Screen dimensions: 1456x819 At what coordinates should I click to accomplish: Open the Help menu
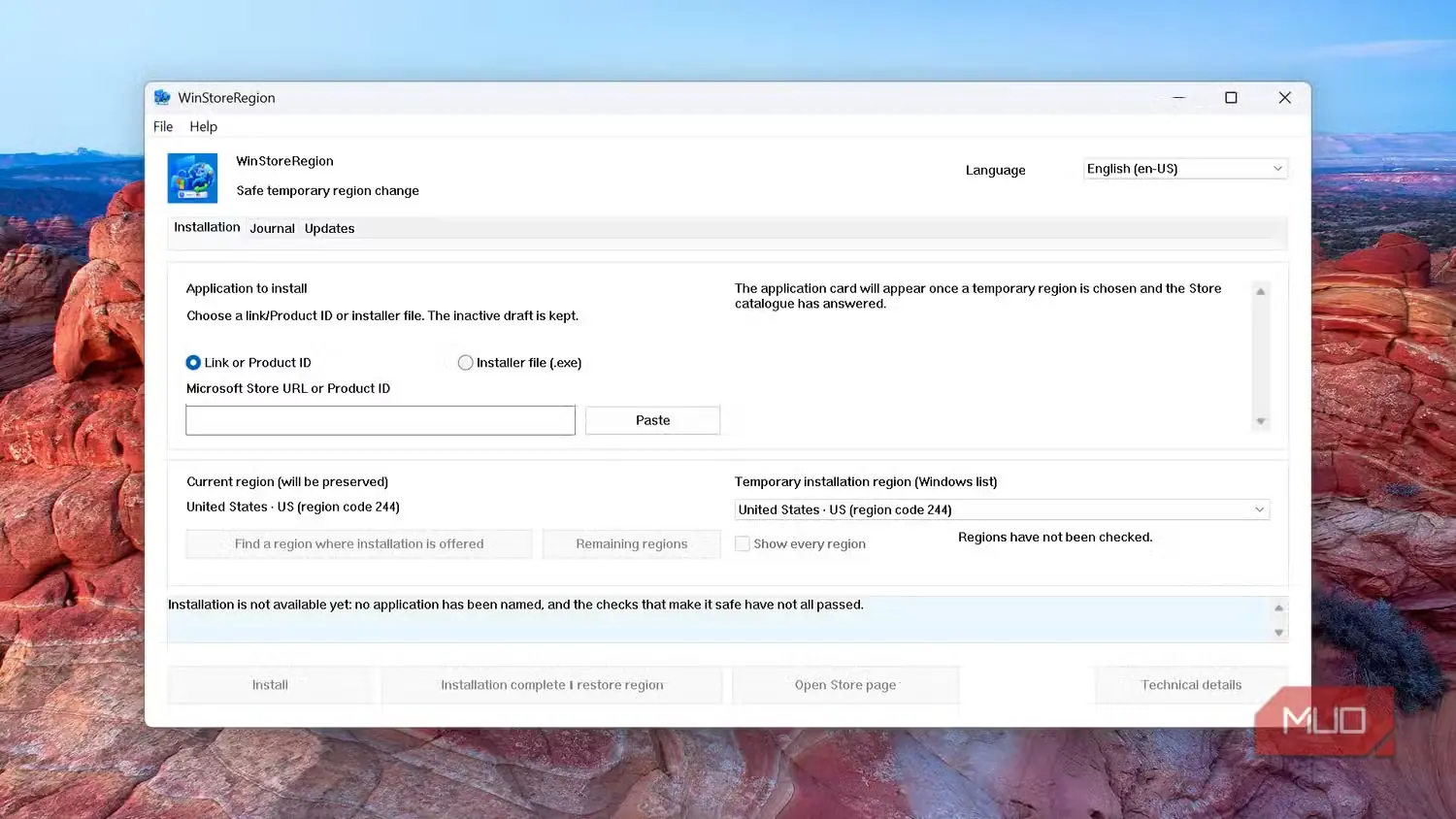pyautogui.click(x=204, y=127)
